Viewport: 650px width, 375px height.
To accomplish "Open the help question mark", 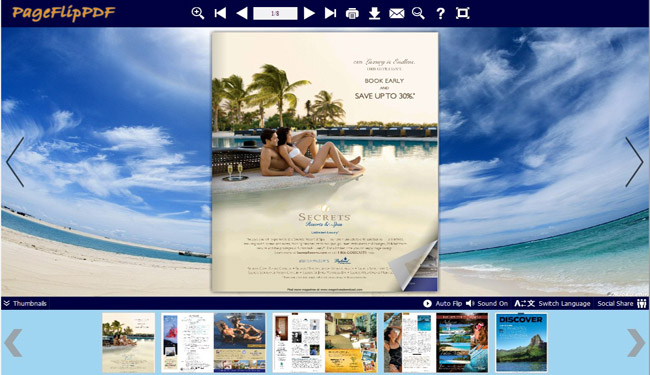I will coord(440,14).
